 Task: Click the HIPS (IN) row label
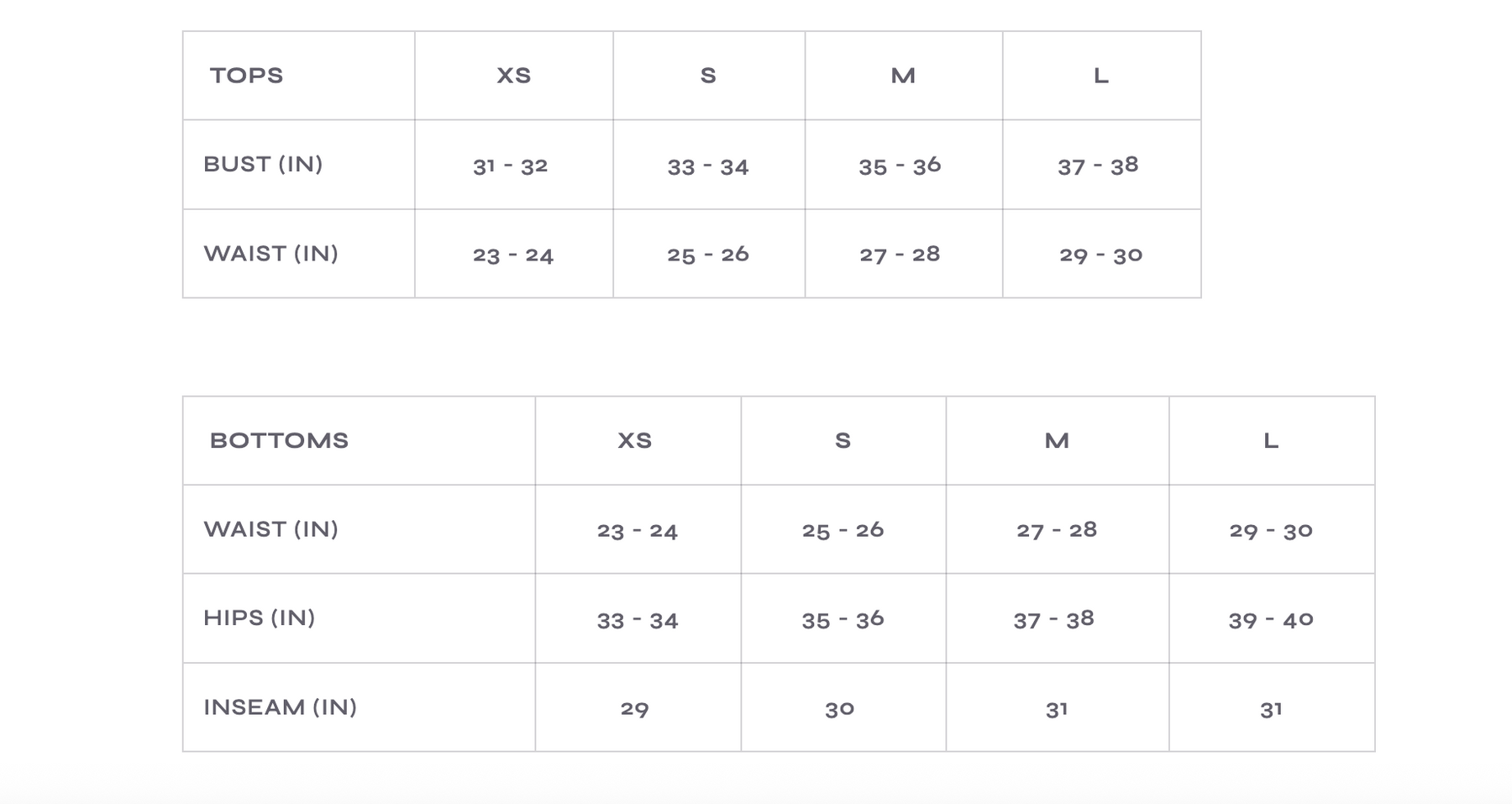[259, 618]
